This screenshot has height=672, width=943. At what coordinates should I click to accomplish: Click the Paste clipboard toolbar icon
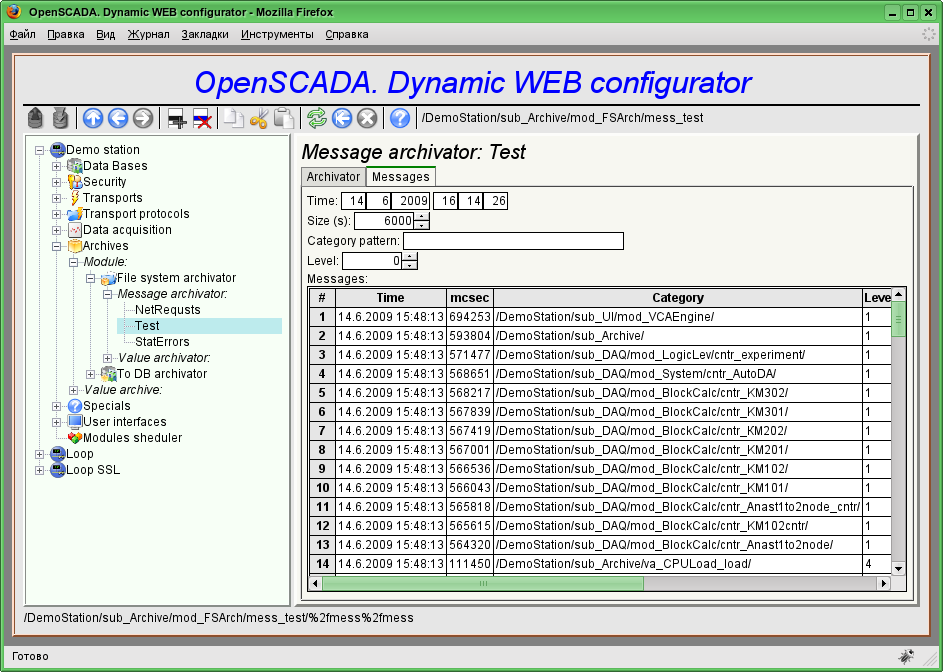[x=284, y=118]
